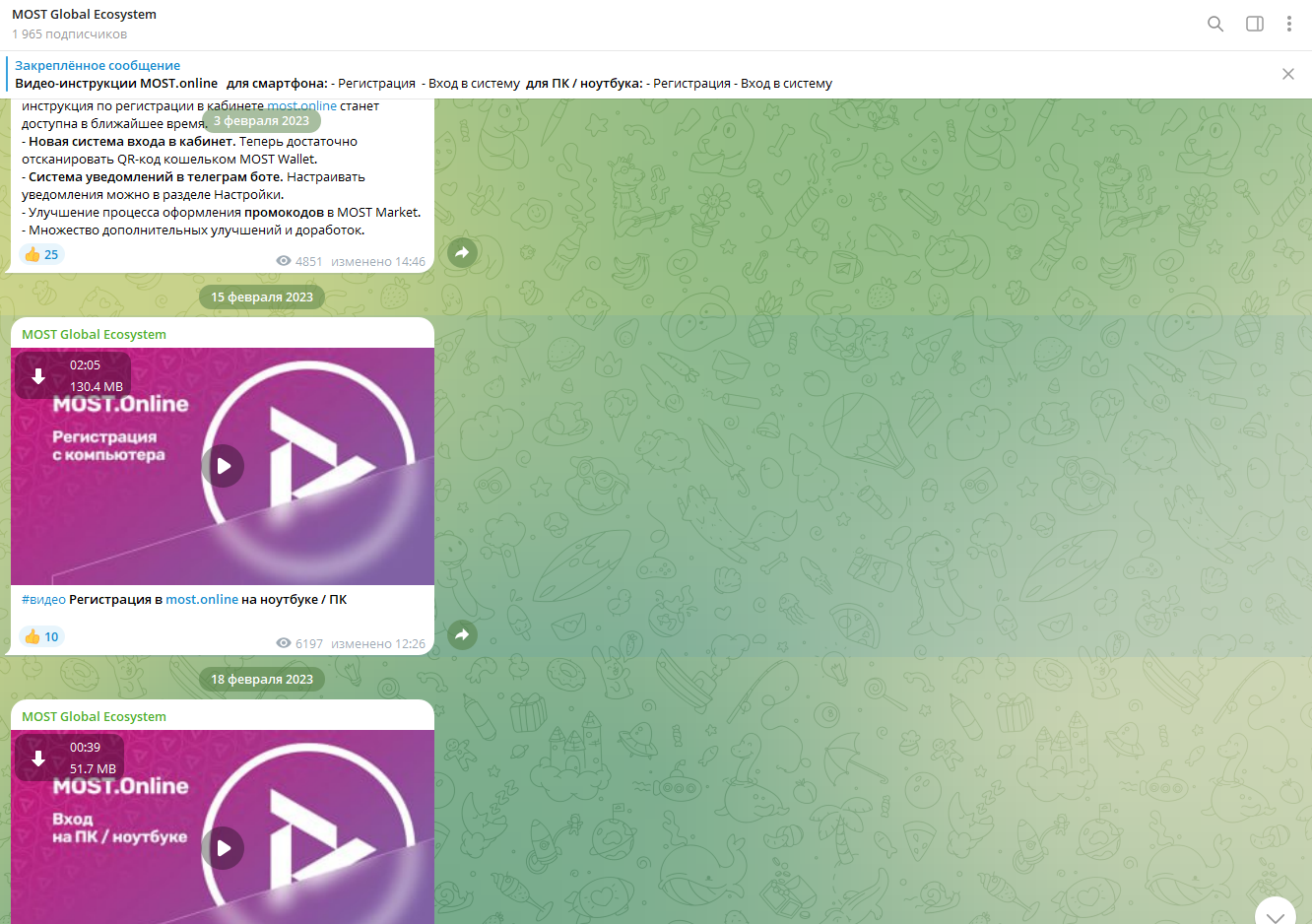Toggle the right sidebar panel icon
The height and width of the screenshot is (924, 1312).
click(x=1255, y=24)
